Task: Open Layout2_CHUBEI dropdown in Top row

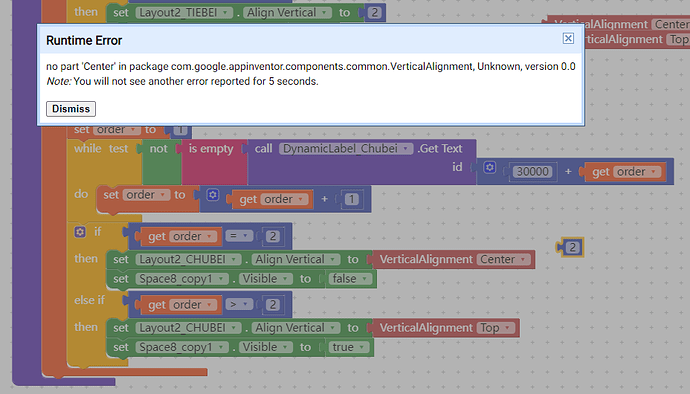Action: (x=188, y=328)
